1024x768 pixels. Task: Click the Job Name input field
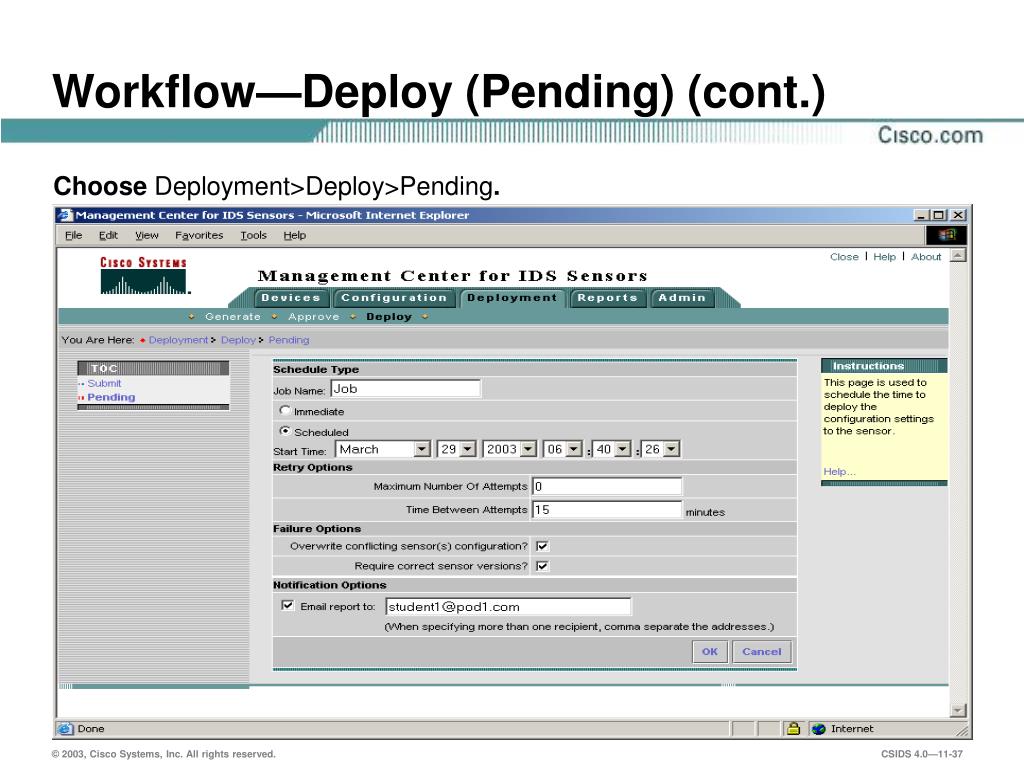pyautogui.click(x=406, y=389)
